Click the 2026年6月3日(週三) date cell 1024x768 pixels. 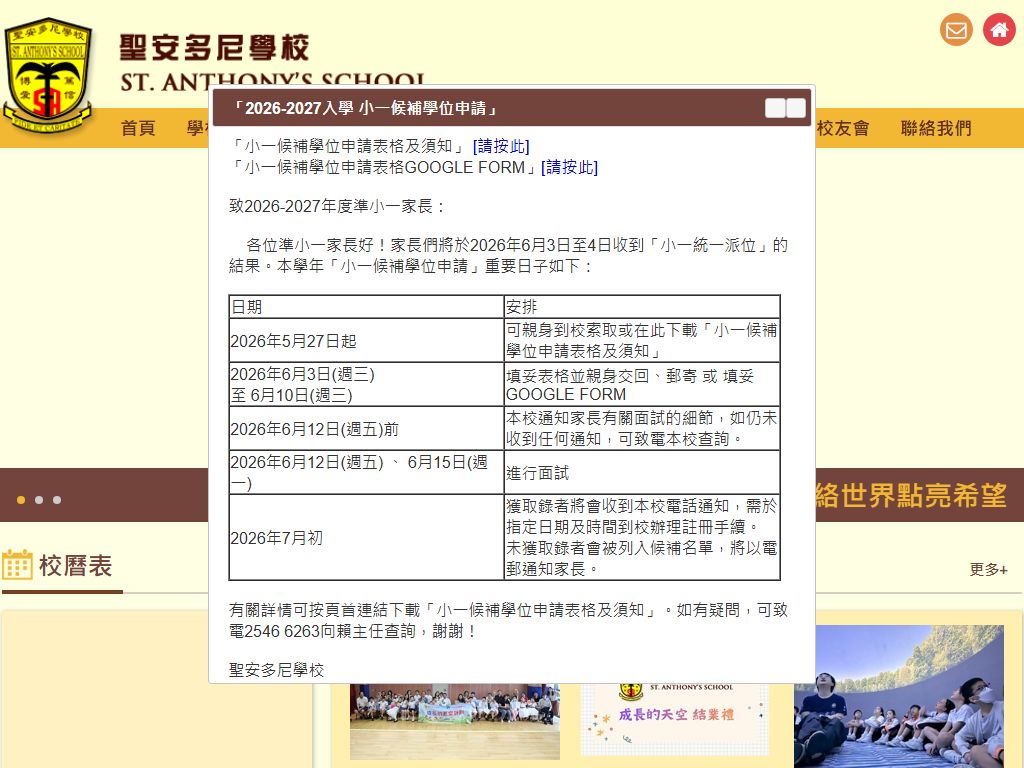point(366,385)
